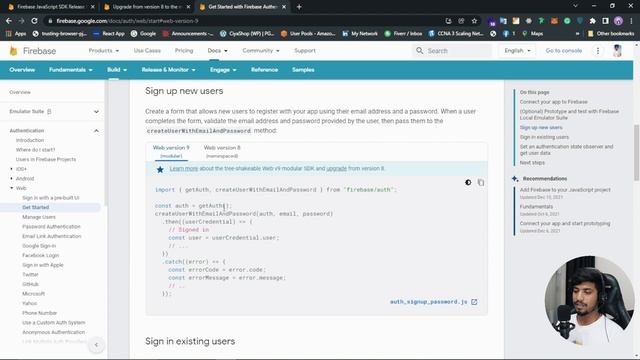Image resolution: width=640 pixels, height=360 pixels.
Task: Expand the Fundamentals menu
Action: tap(71, 70)
